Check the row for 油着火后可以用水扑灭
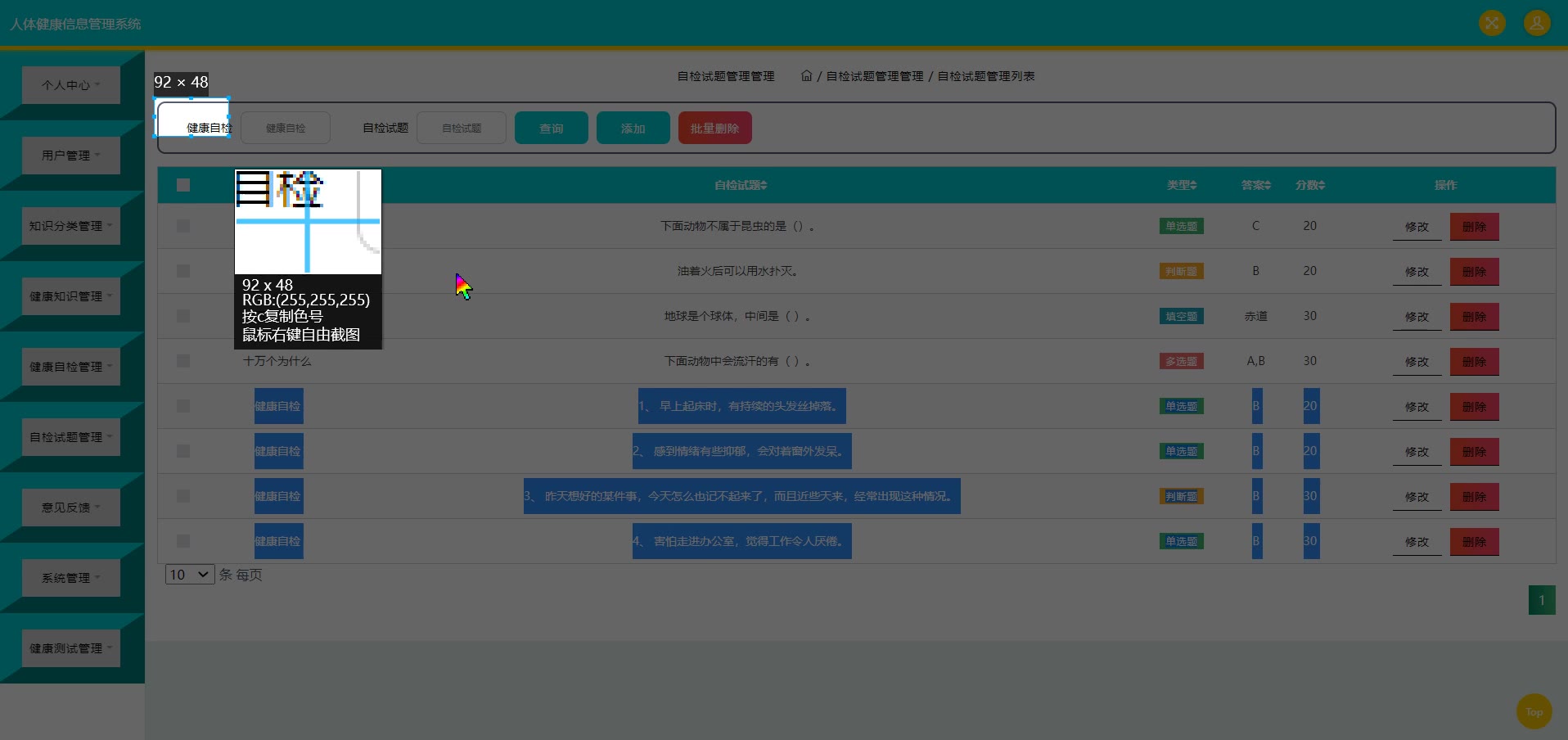The width and height of the screenshot is (1568, 740). [x=183, y=271]
